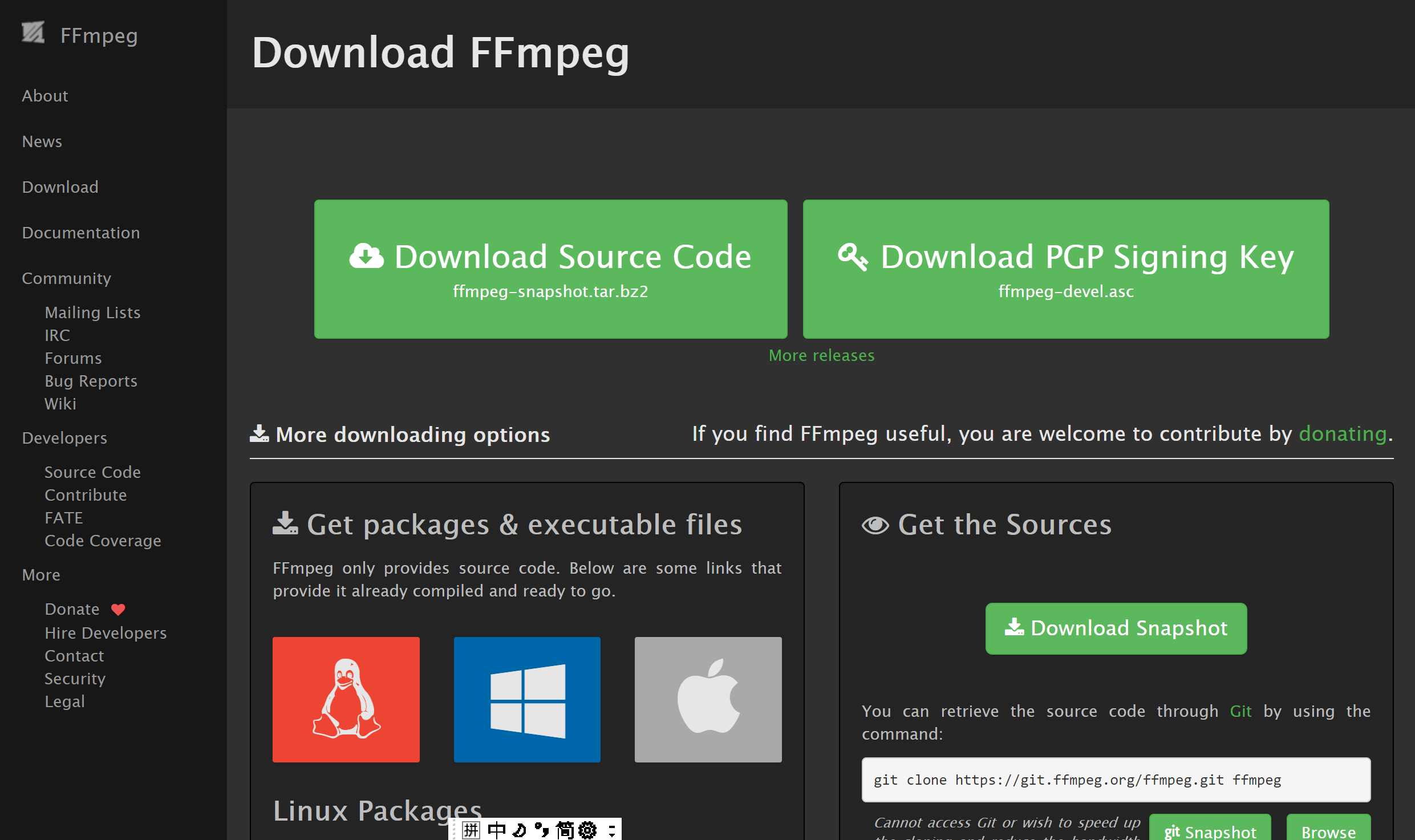The height and width of the screenshot is (840, 1415).
Task: Click the Download Snapshot green button icon
Action: point(1013,627)
